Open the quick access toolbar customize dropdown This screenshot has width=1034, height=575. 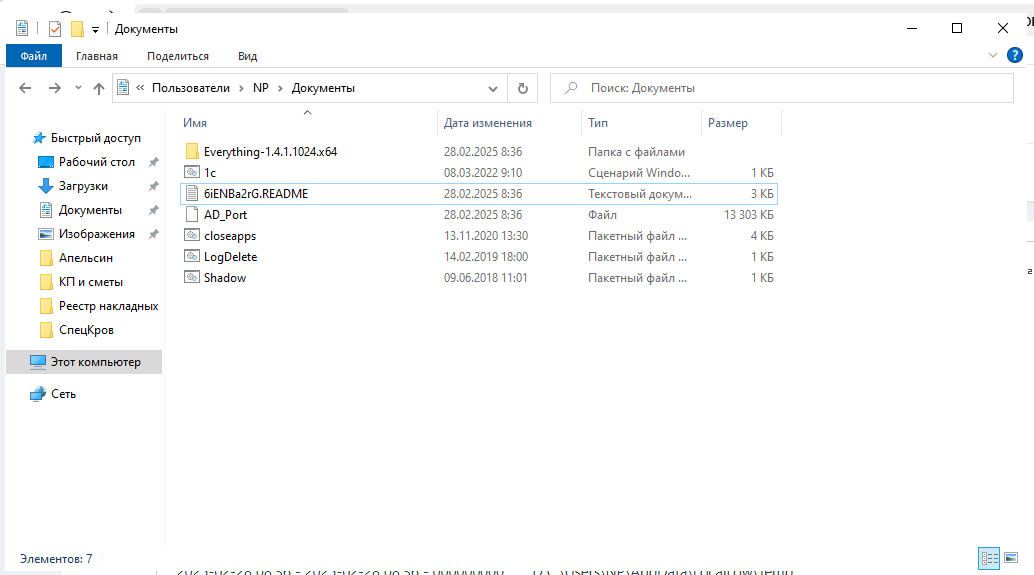[96, 30]
